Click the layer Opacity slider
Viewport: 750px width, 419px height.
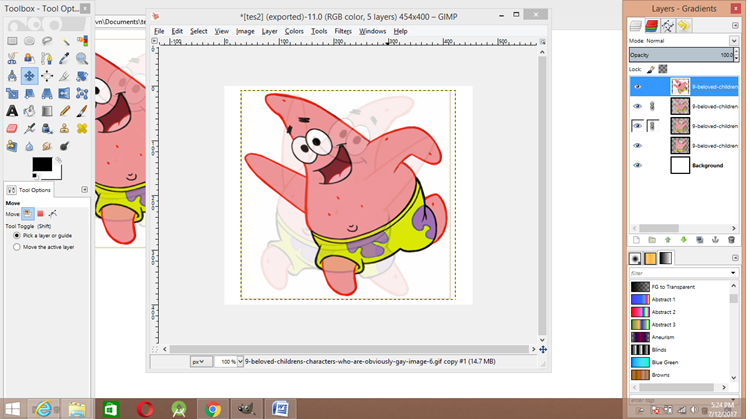click(x=681, y=55)
